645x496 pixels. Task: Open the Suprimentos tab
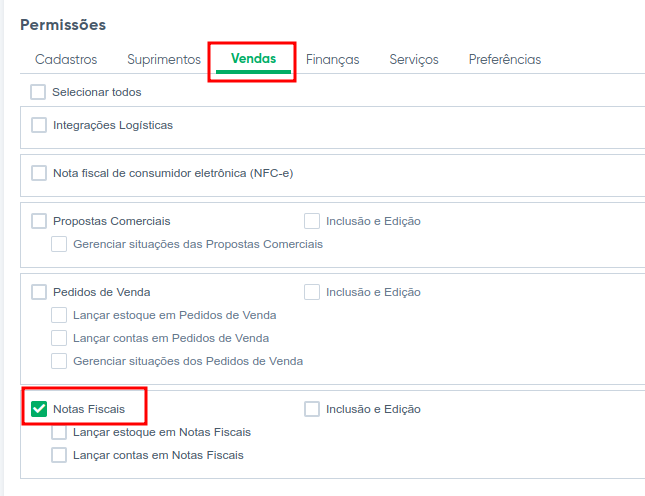point(164,59)
